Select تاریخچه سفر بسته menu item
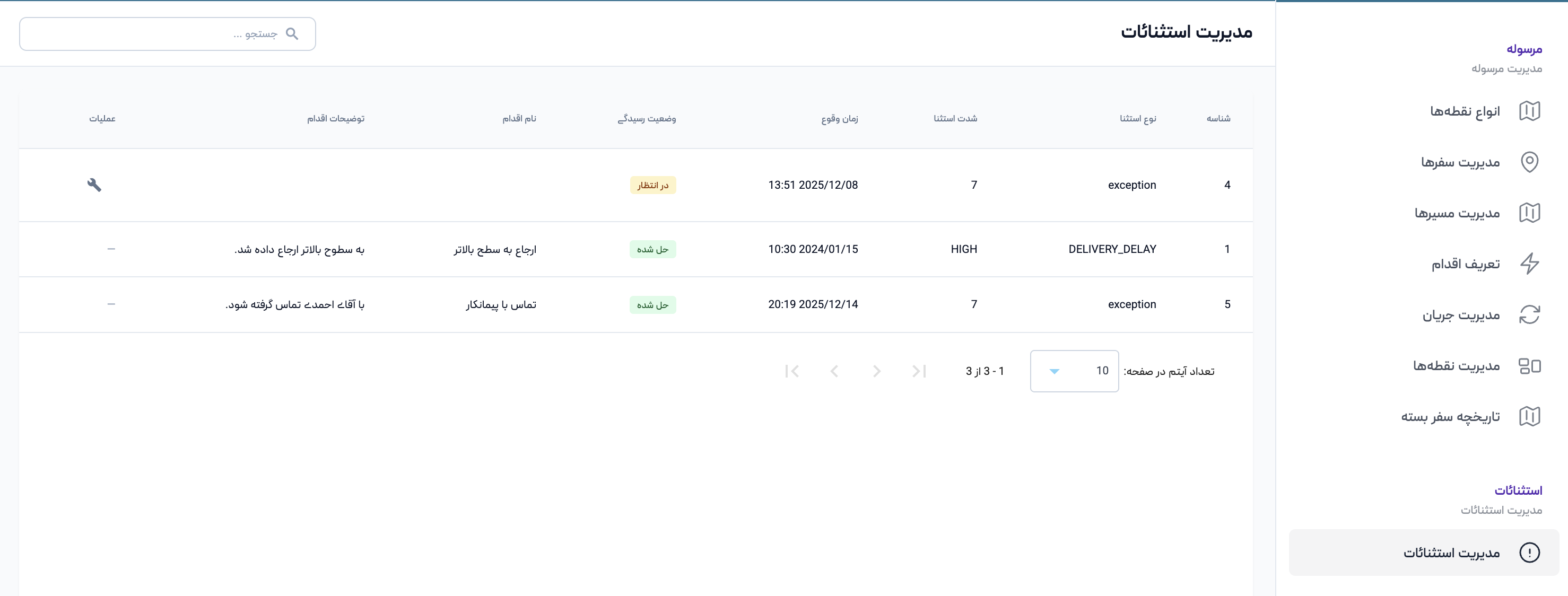Screen dimensions: 1568x596 point(1450,417)
